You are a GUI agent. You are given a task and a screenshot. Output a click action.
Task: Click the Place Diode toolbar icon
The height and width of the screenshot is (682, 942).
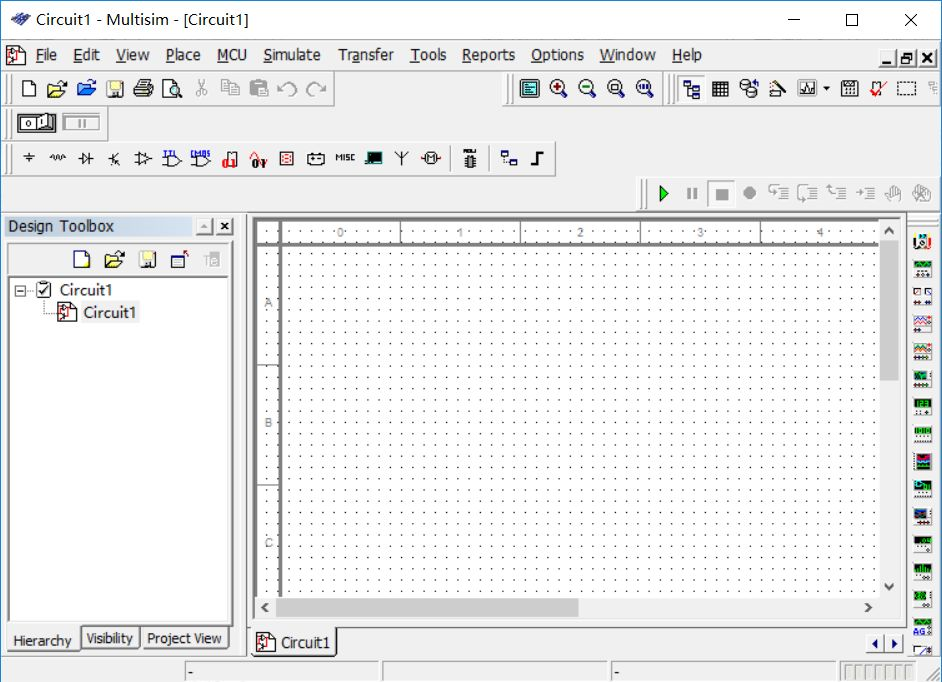pos(85,157)
